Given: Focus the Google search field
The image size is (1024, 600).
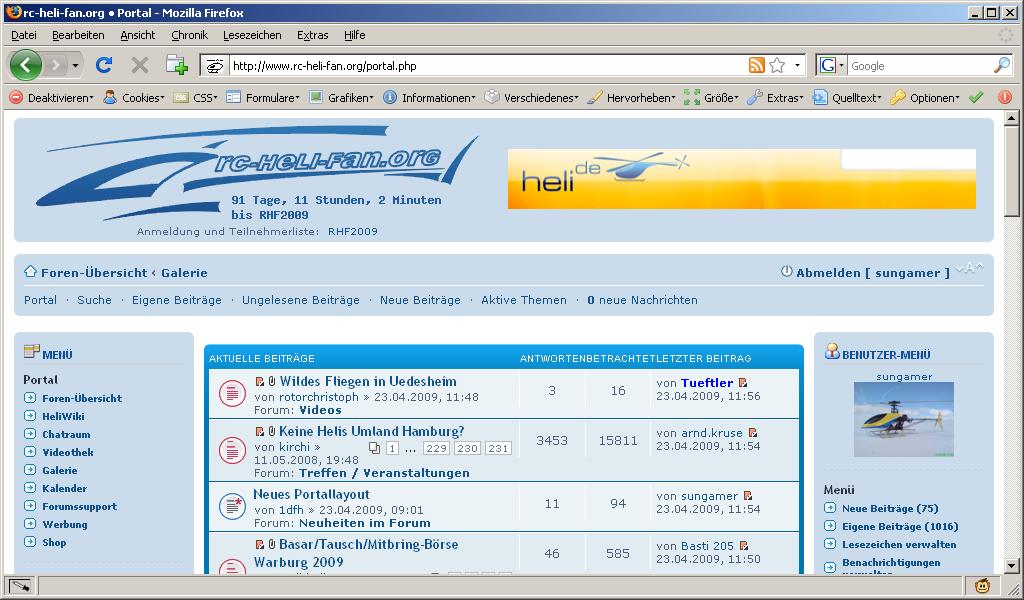Looking at the screenshot, I should tap(920, 65).
